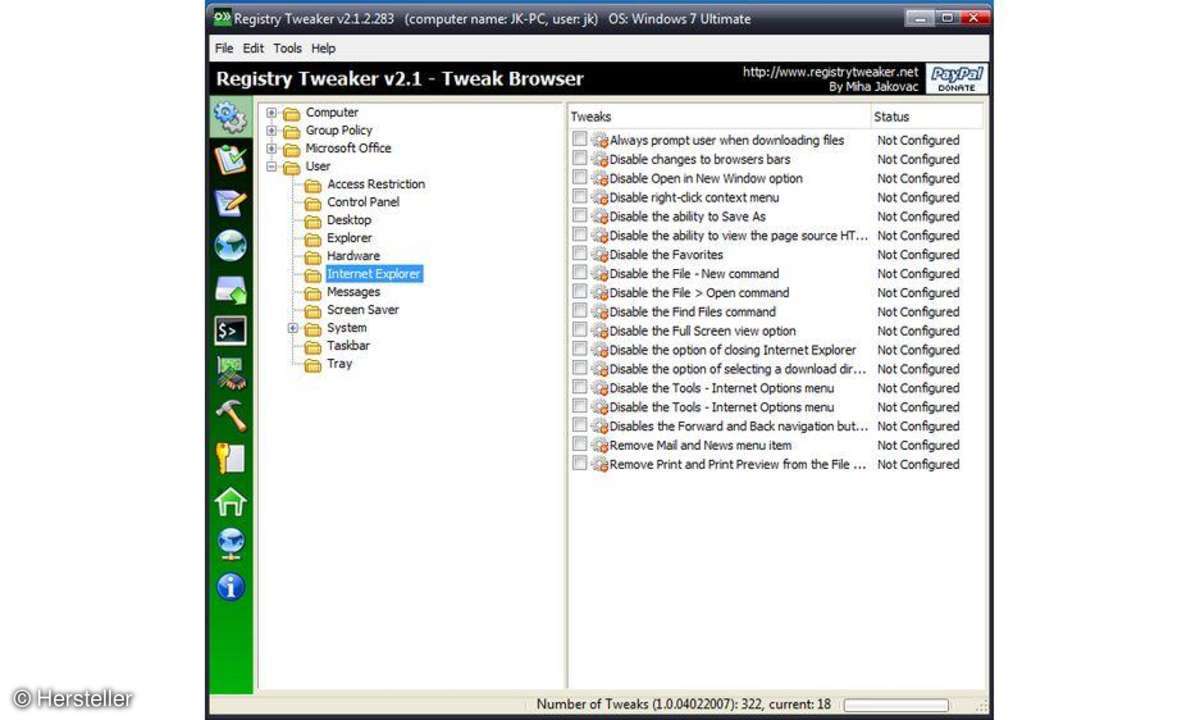Click folder icon of Microsoft Office node
This screenshot has height=720, width=1200.
pyautogui.click(x=292, y=149)
